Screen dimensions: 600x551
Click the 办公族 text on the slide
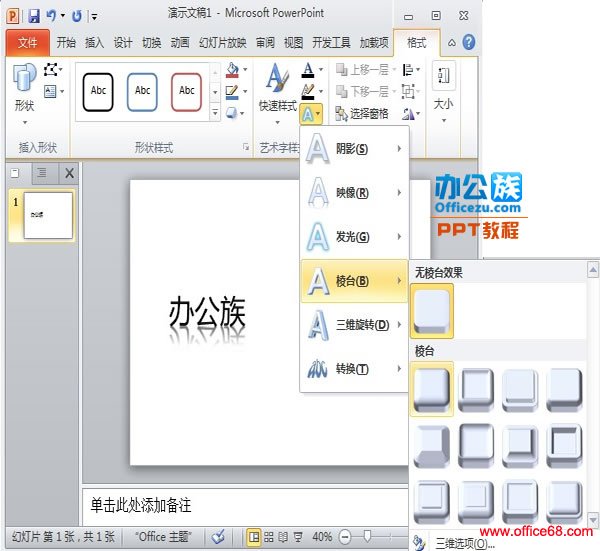pyautogui.click(x=207, y=313)
